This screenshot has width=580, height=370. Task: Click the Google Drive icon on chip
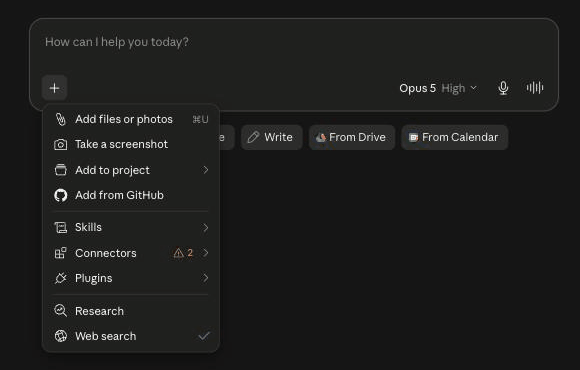coord(321,138)
